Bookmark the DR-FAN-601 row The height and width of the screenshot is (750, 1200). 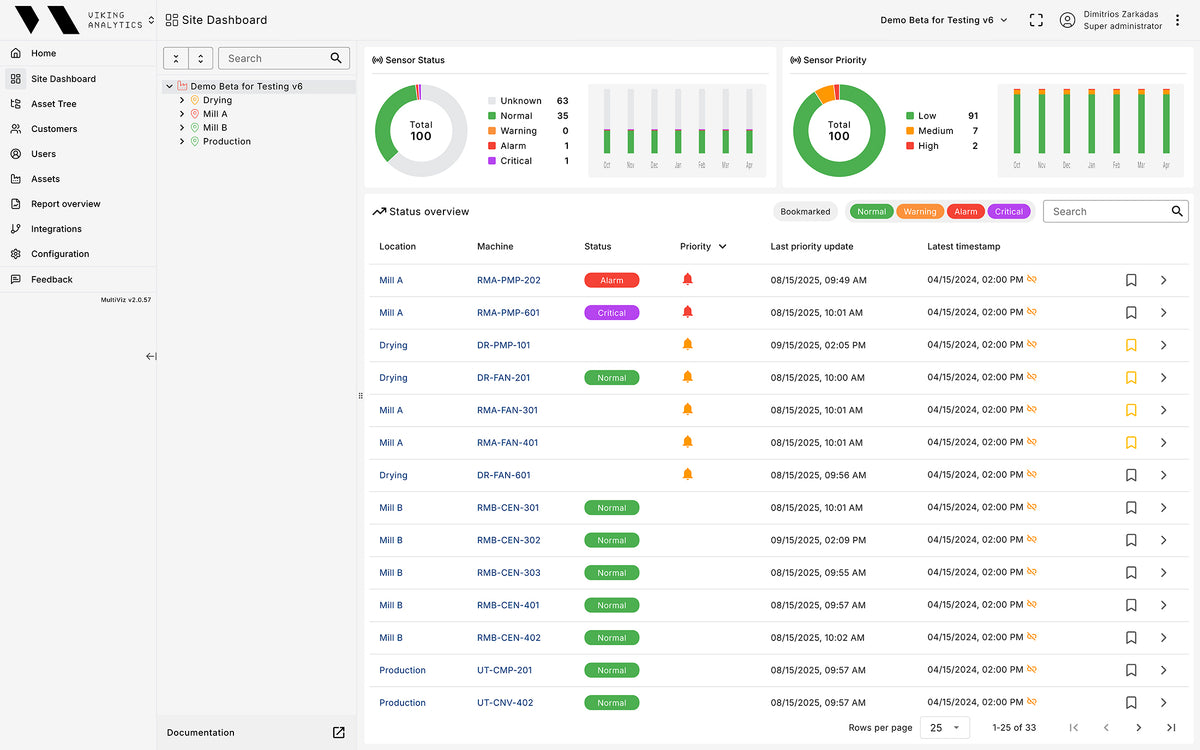pyautogui.click(x=1131, y=475)
